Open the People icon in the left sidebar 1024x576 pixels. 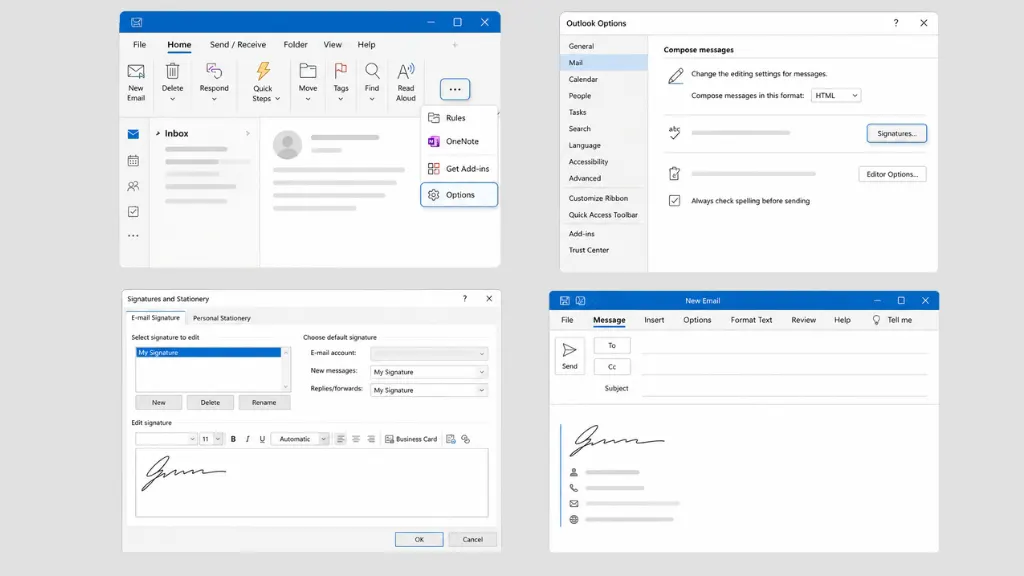click(x=133, y=186)
